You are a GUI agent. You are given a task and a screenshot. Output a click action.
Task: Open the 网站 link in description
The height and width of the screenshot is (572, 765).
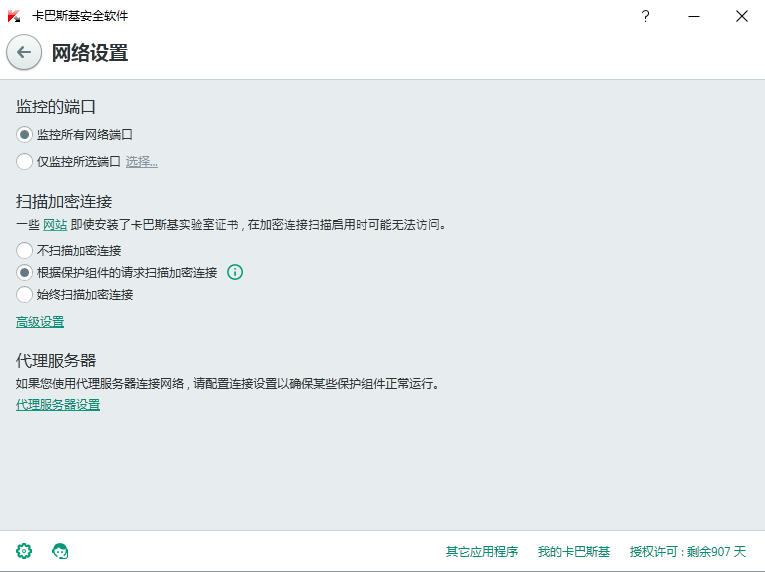coord(55,225)
